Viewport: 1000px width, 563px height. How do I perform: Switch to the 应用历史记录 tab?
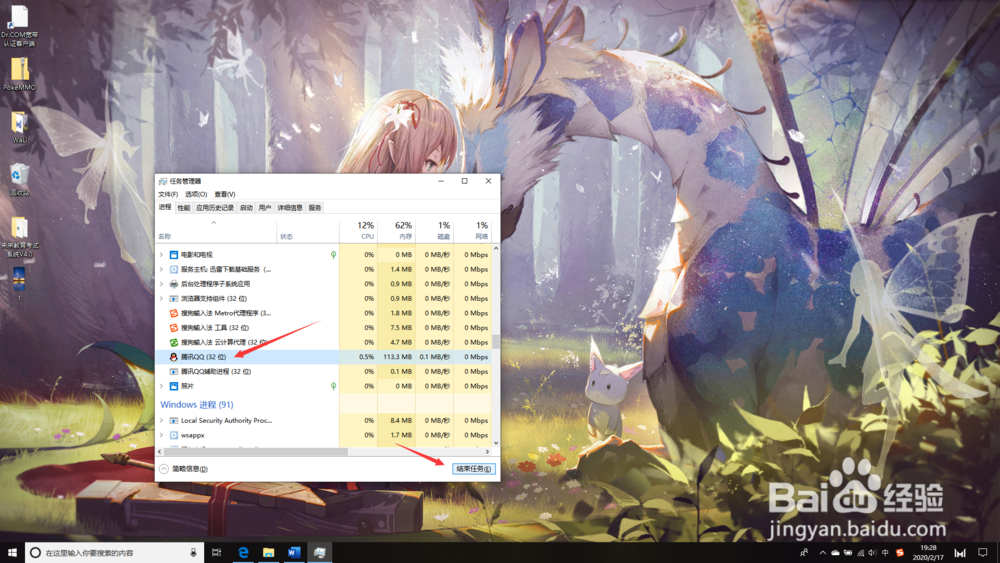[215, 208]
